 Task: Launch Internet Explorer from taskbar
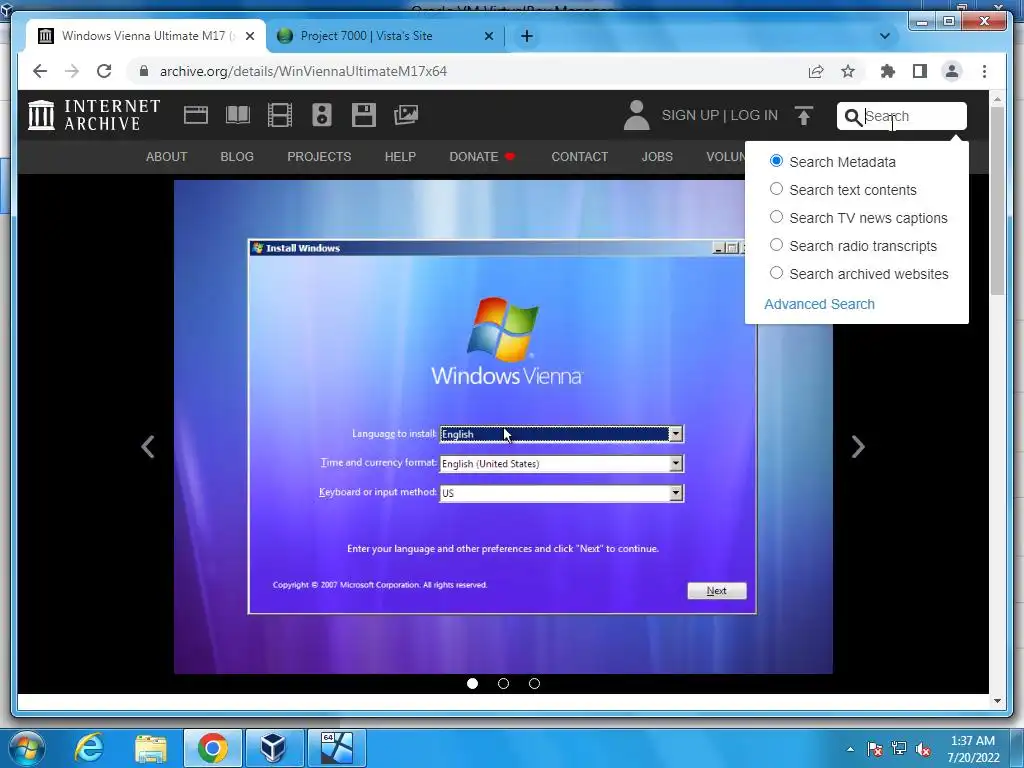click(89, 748)
